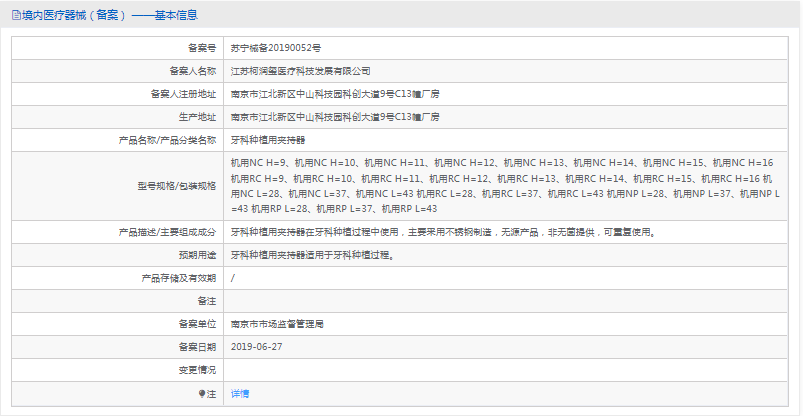Select the description mentioning 不锈钢制造
This screenshot has width=803, height=416.
click(443, 232)
